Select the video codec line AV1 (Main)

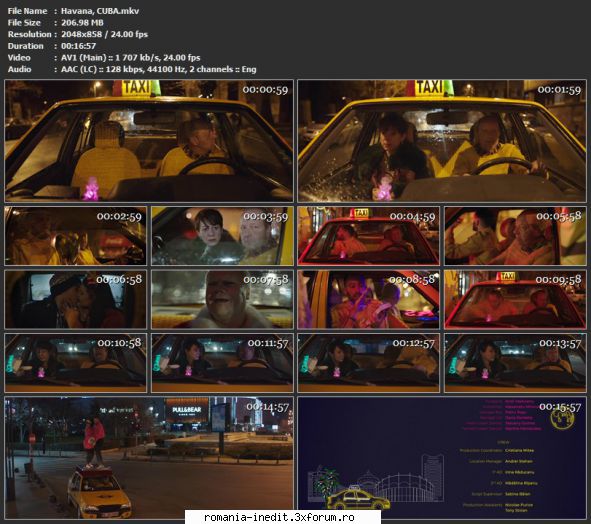[130, 58]
